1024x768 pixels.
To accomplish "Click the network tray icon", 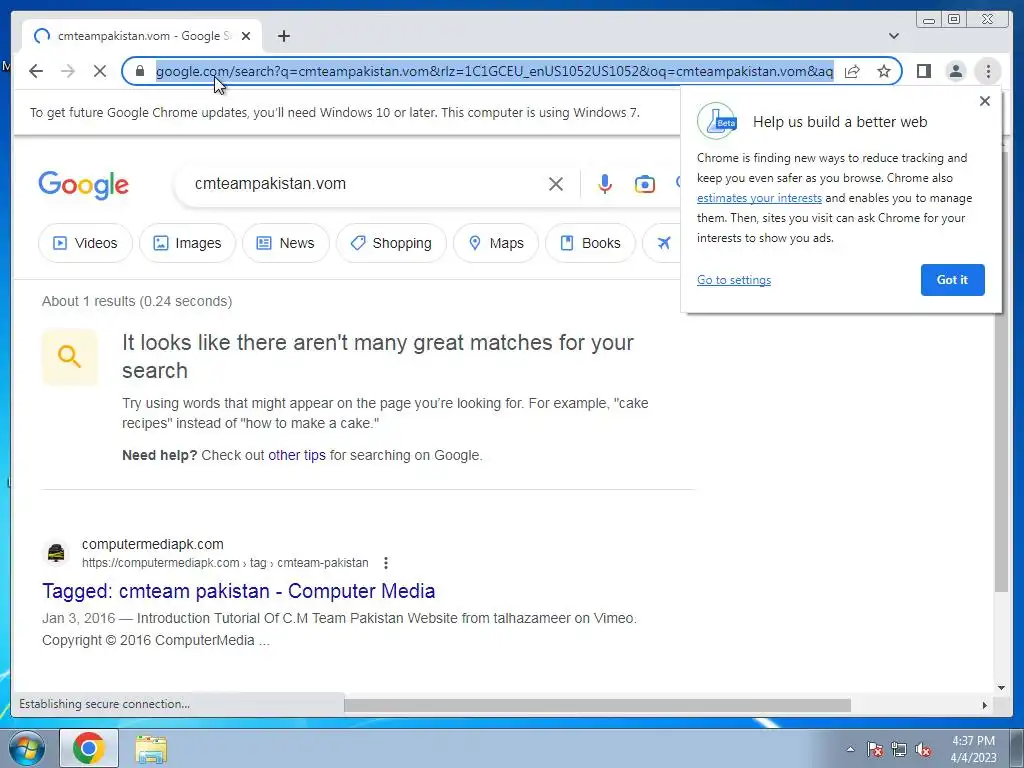I will (899, 749).
